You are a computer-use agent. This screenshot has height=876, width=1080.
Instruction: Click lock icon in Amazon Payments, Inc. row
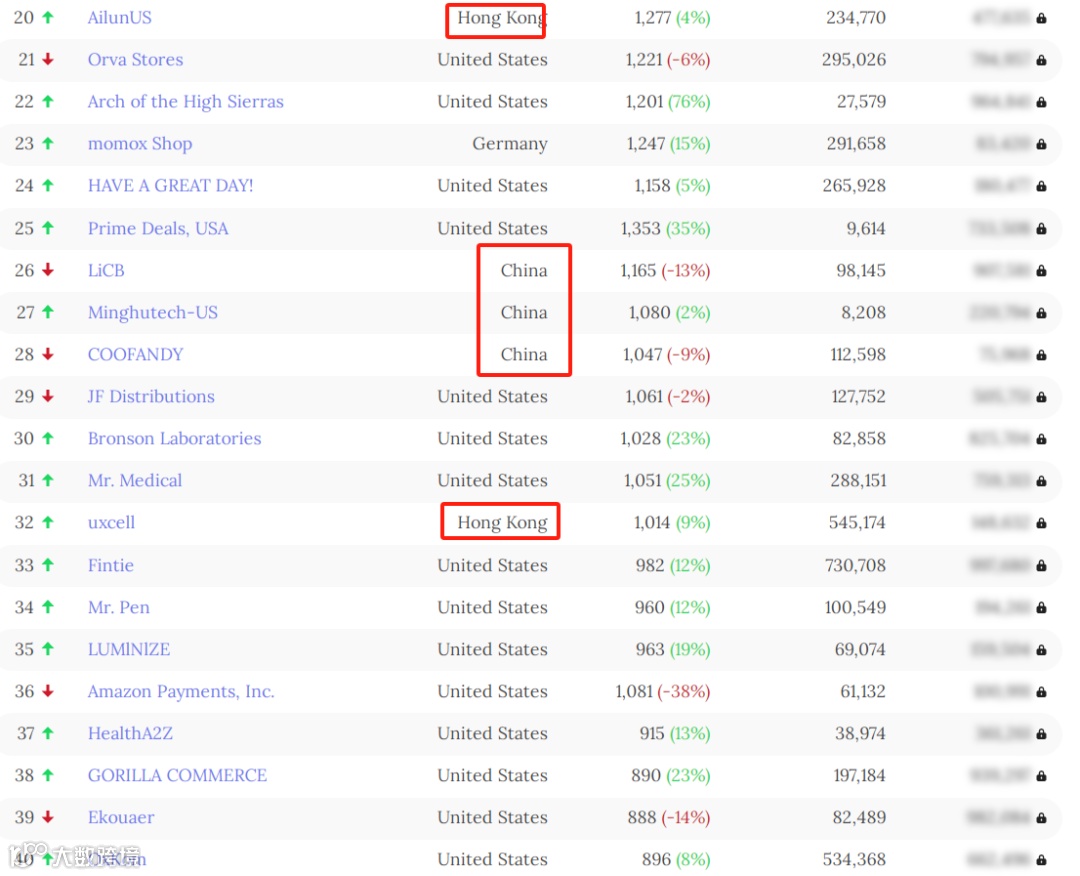tap(1041, 692)
